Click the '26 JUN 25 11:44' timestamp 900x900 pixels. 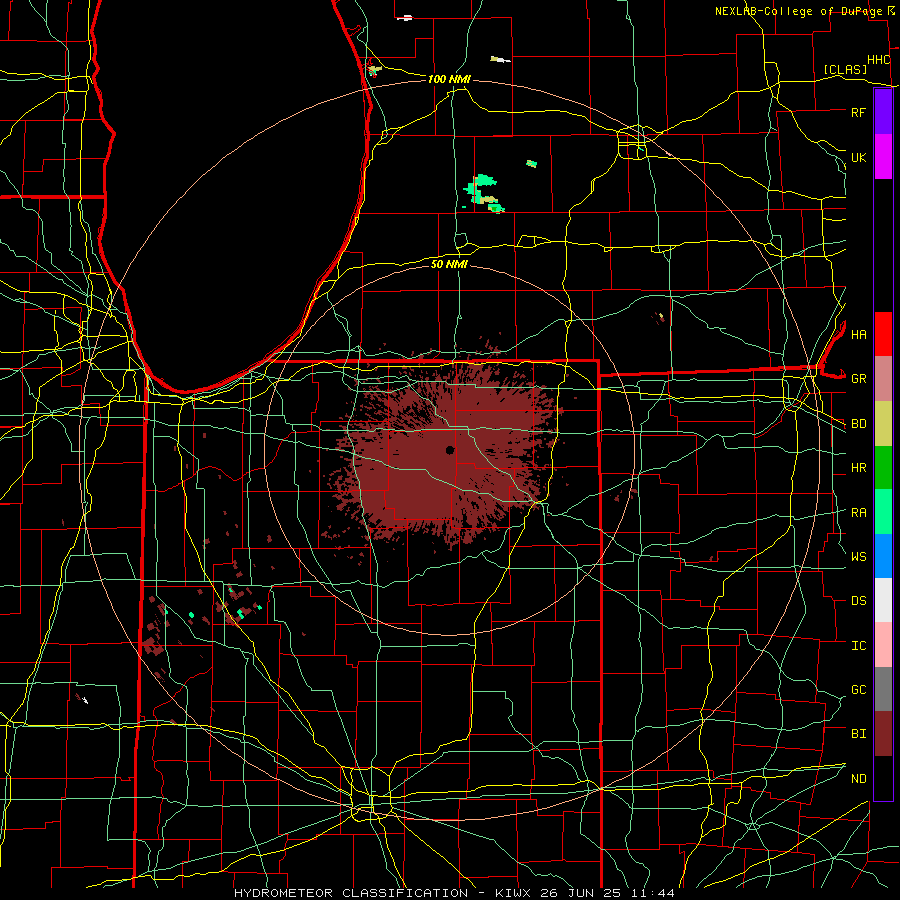pyautogui.click(x=607, y=893)
